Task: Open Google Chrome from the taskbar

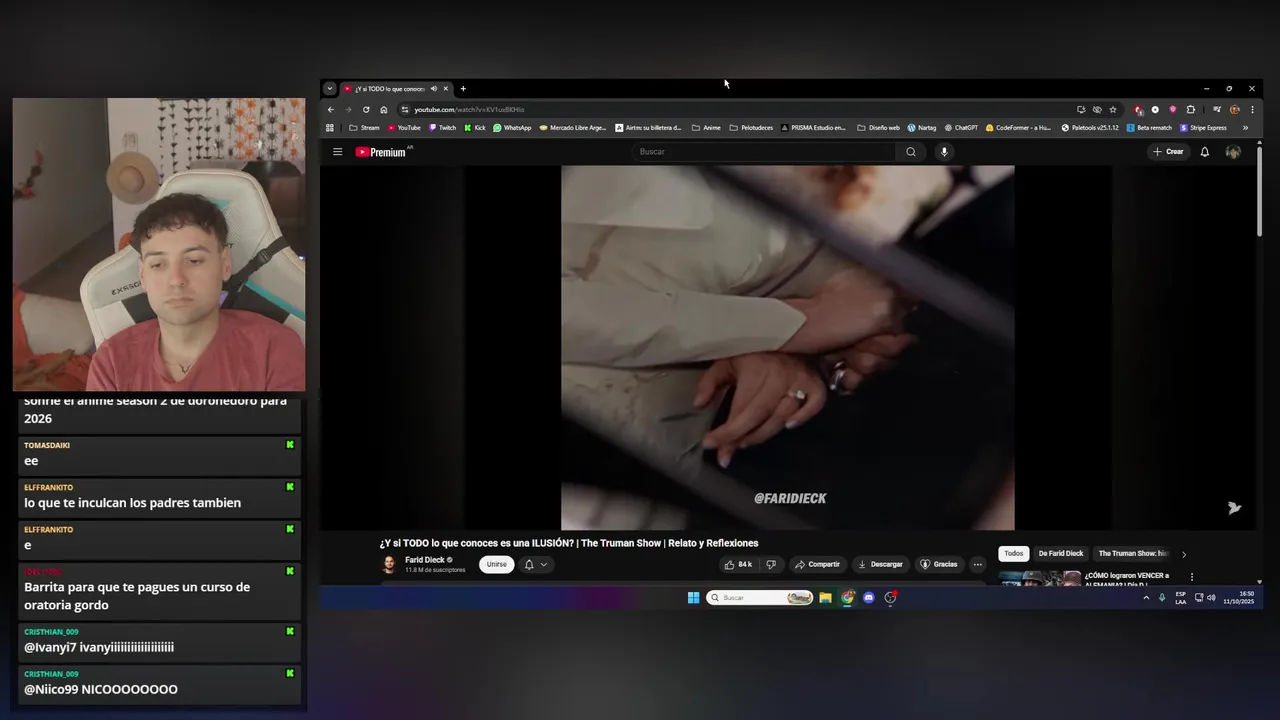Action: 847,598
